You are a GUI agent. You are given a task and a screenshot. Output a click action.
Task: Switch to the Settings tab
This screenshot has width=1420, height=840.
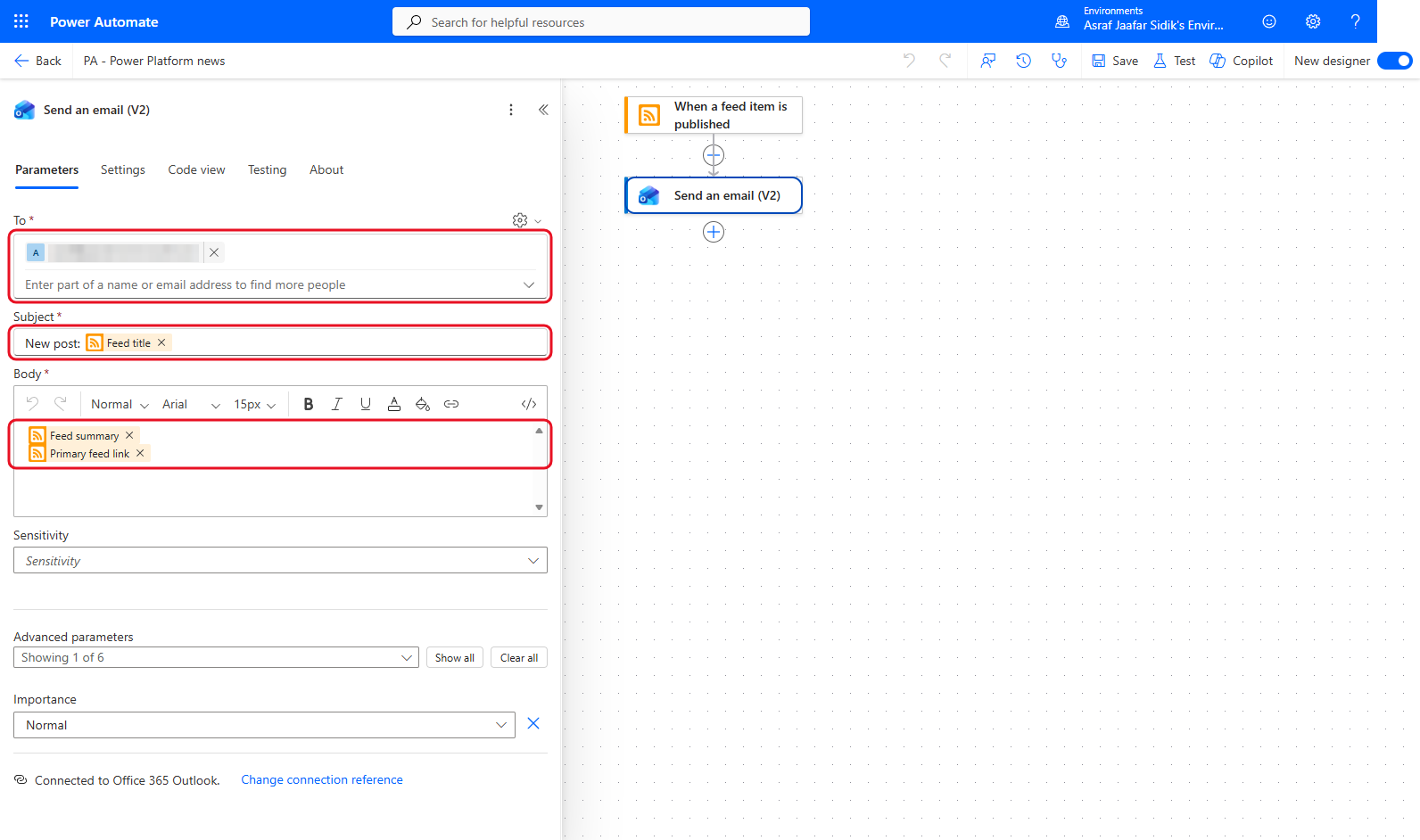coord(123,169)
